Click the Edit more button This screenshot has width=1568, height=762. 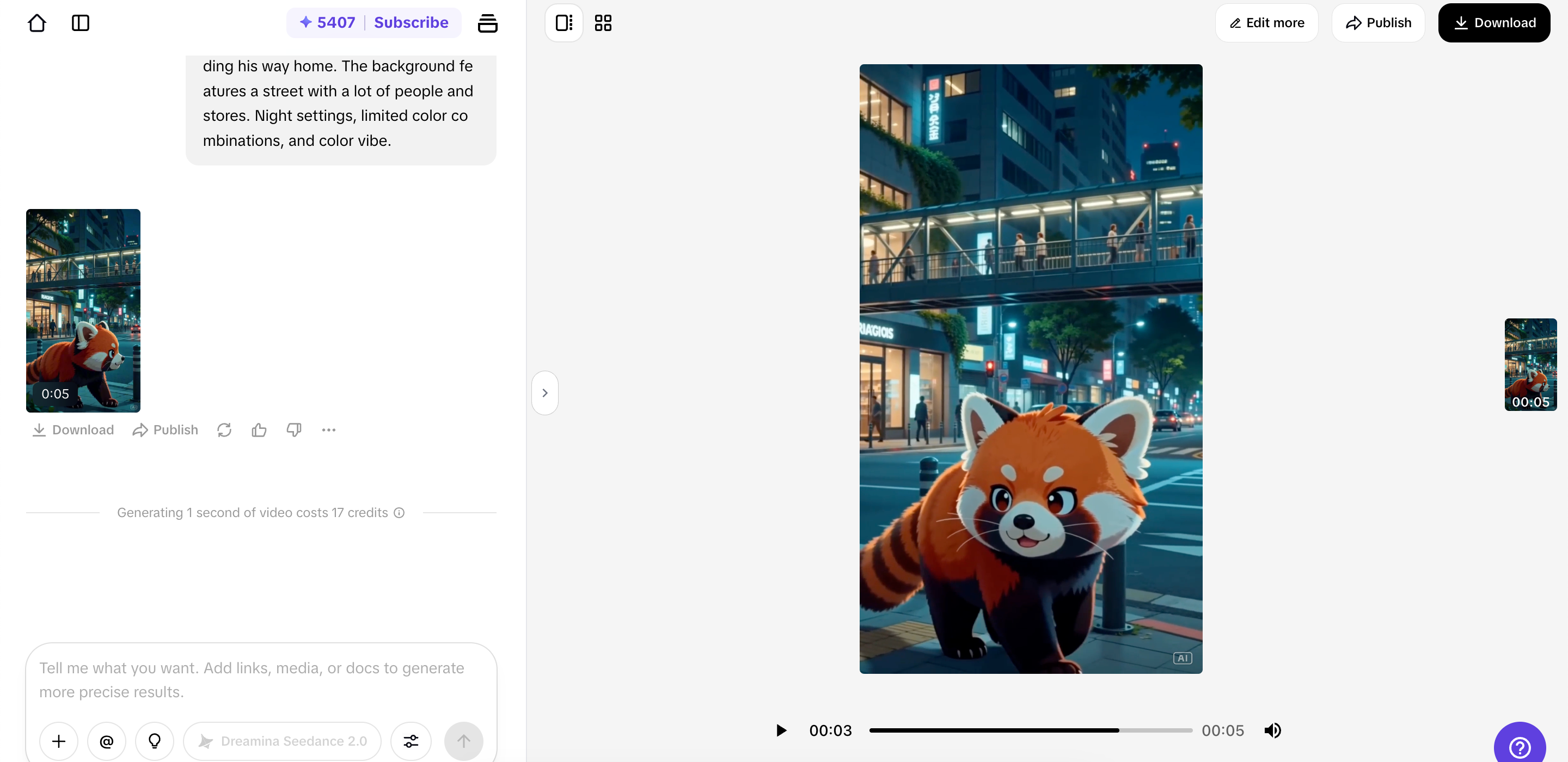1267,23
